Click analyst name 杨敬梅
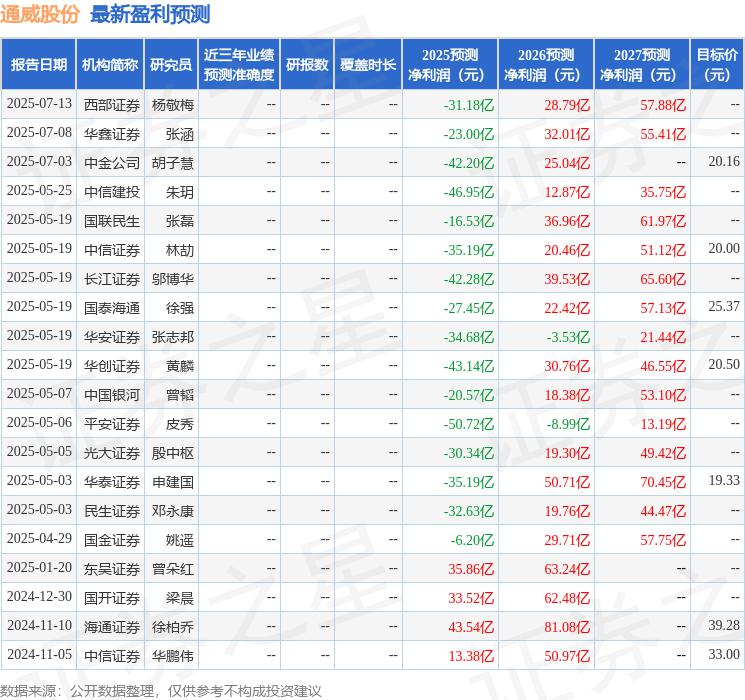Image resolution: width=745 pixels, height=700 pixels. [x=172, y=105]
